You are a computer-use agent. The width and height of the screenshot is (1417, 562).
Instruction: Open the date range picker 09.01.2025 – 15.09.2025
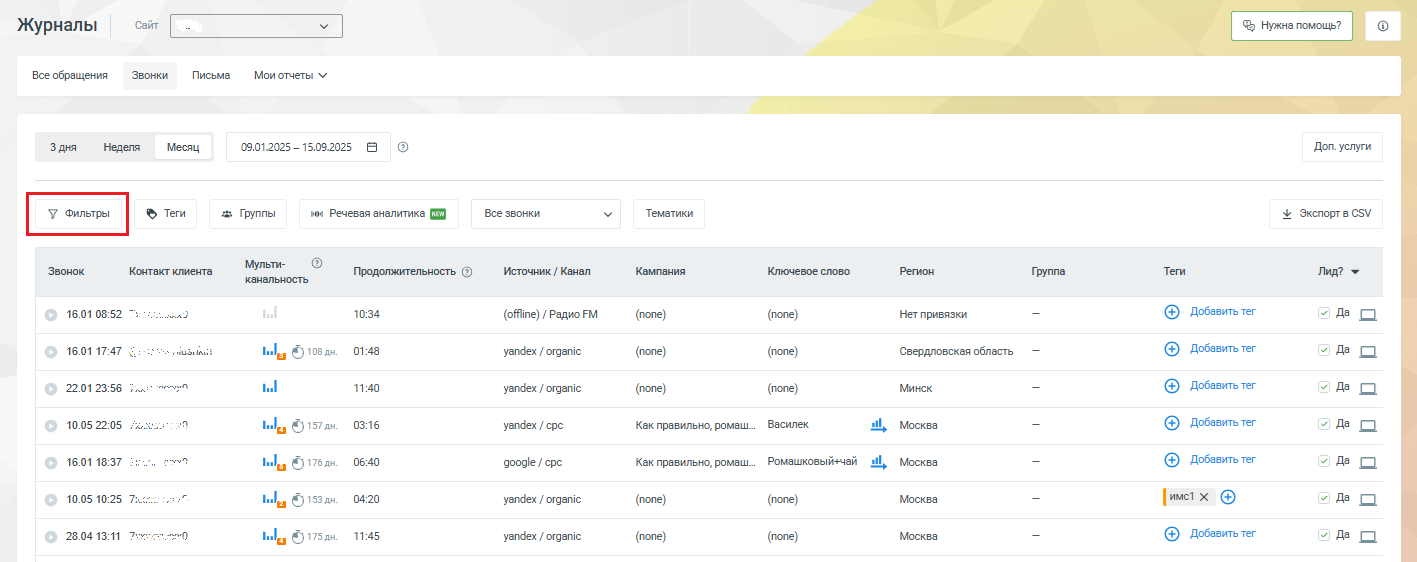[x=308, y=147]
